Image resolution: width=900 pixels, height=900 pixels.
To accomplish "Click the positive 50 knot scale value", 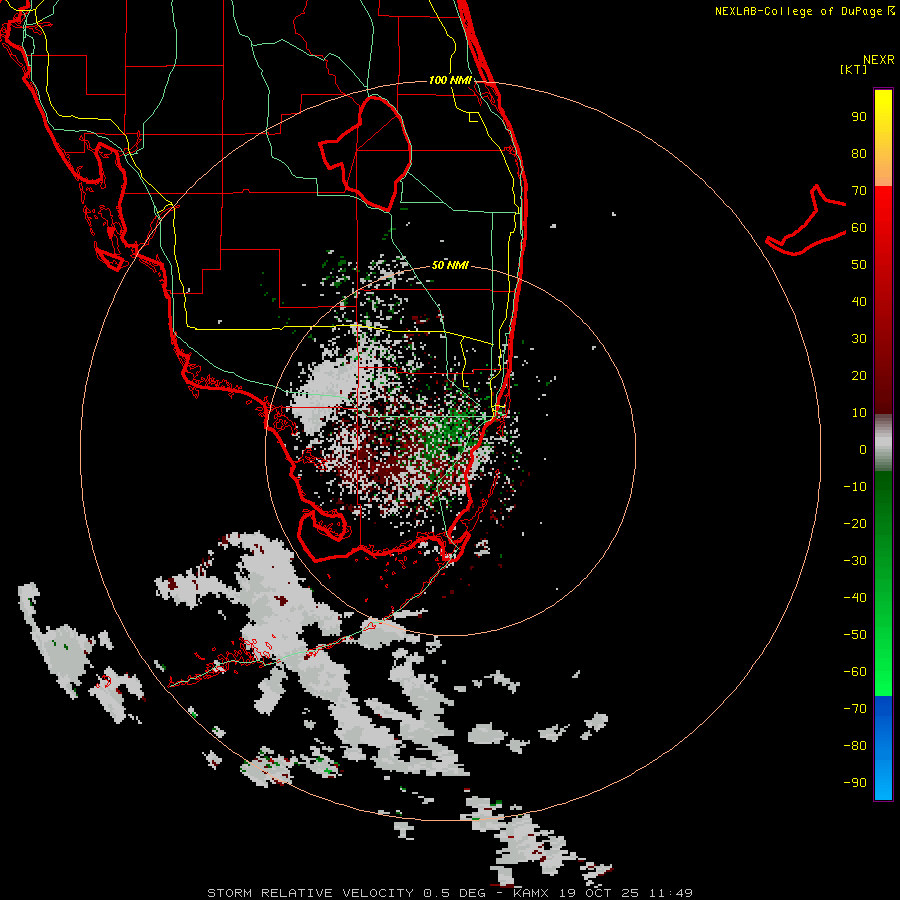I will pos(859,265).
